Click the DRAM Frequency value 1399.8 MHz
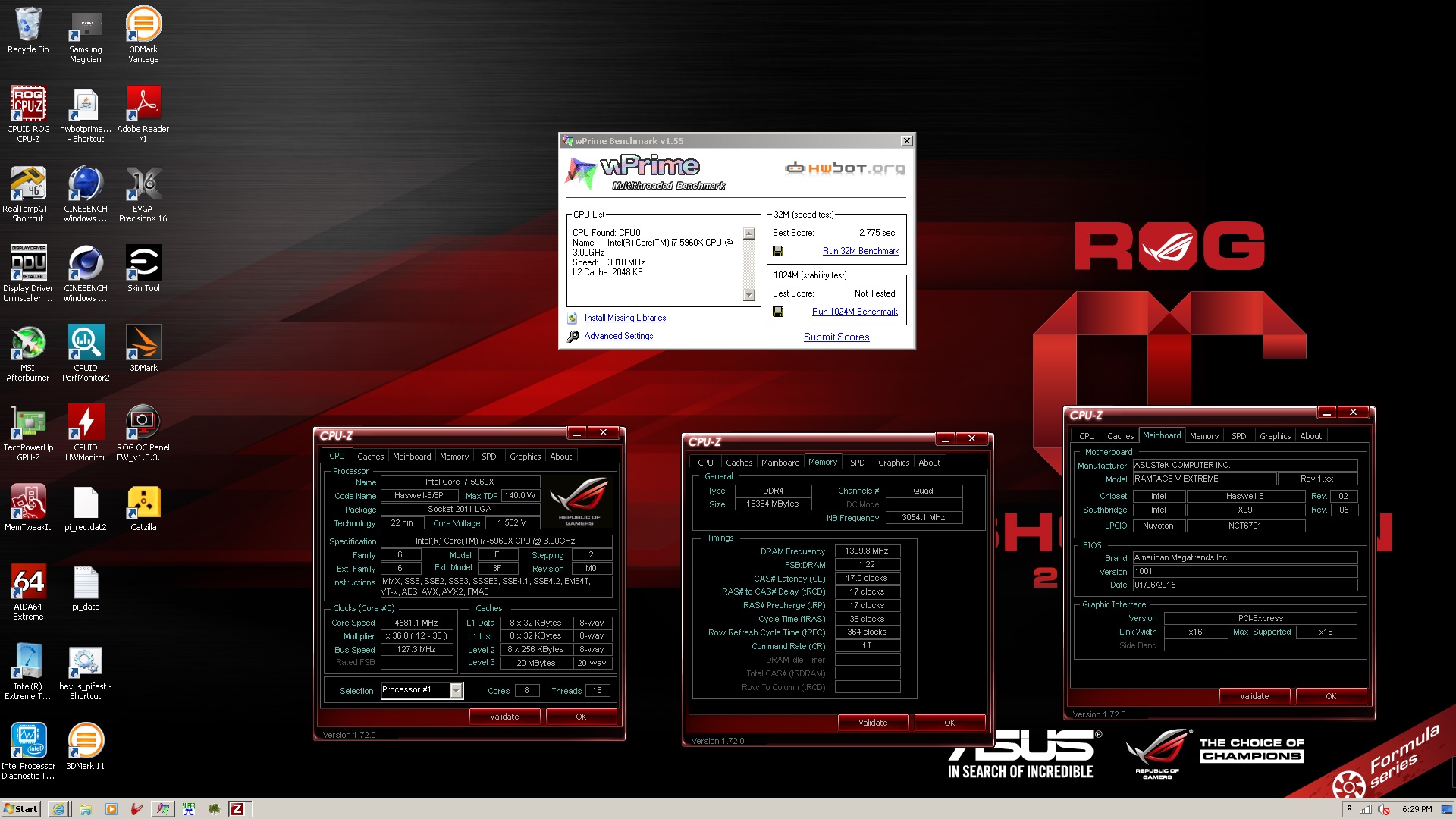Image resolution: width=1456 pixels, height=819 pixels. point(867,551)
